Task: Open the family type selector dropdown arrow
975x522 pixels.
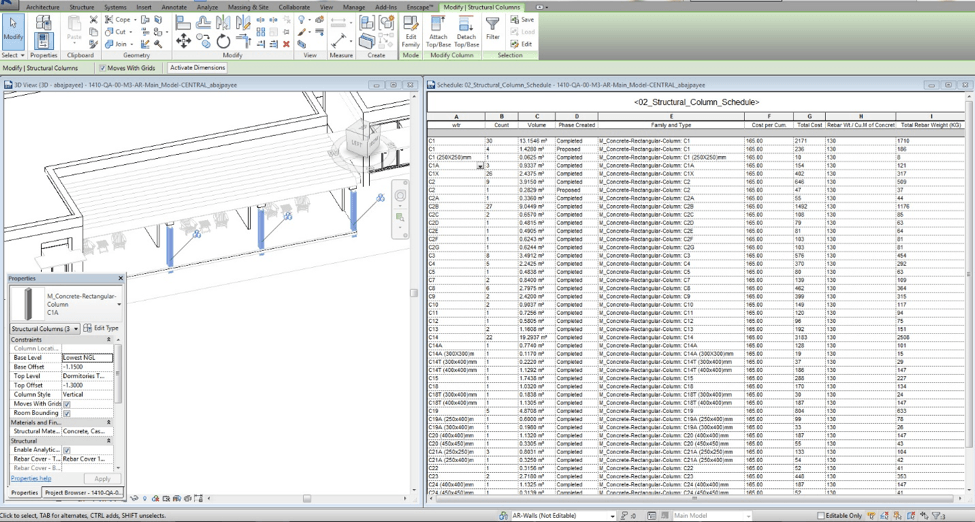Action: 119,304
